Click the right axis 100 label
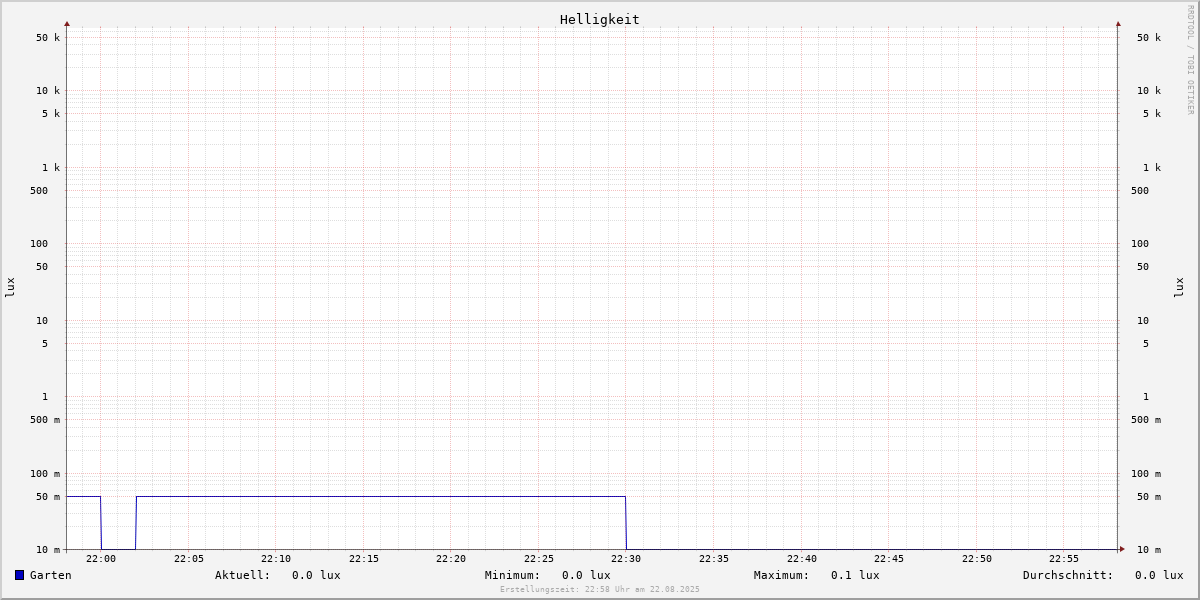Viewport: 1200px width, 600px height. click(x=1140, y=244)
